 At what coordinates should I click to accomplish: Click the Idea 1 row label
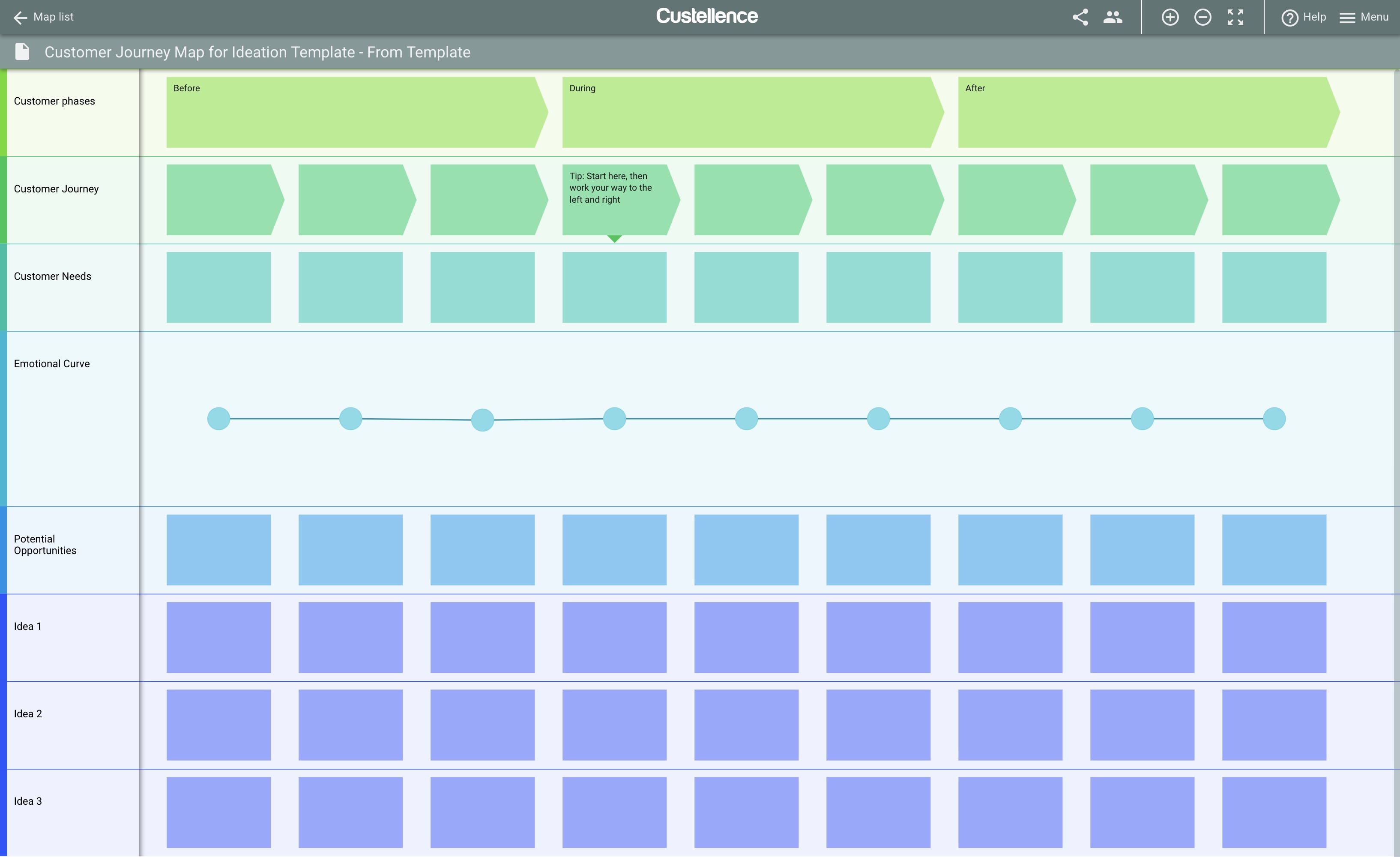click(28, 626)
